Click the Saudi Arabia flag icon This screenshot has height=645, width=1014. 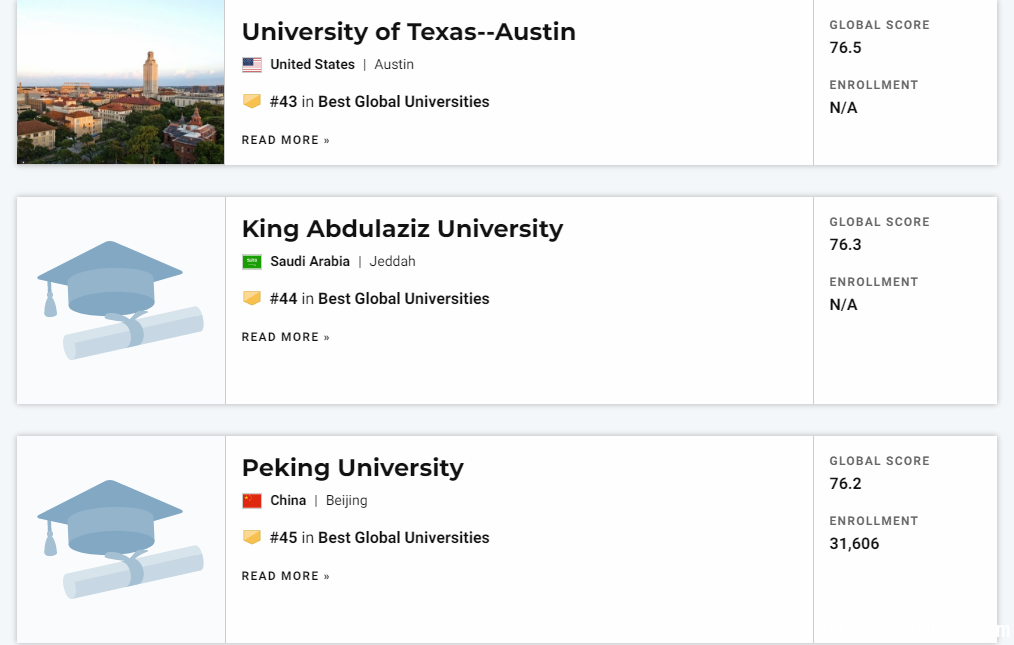(x=252, y=262)
